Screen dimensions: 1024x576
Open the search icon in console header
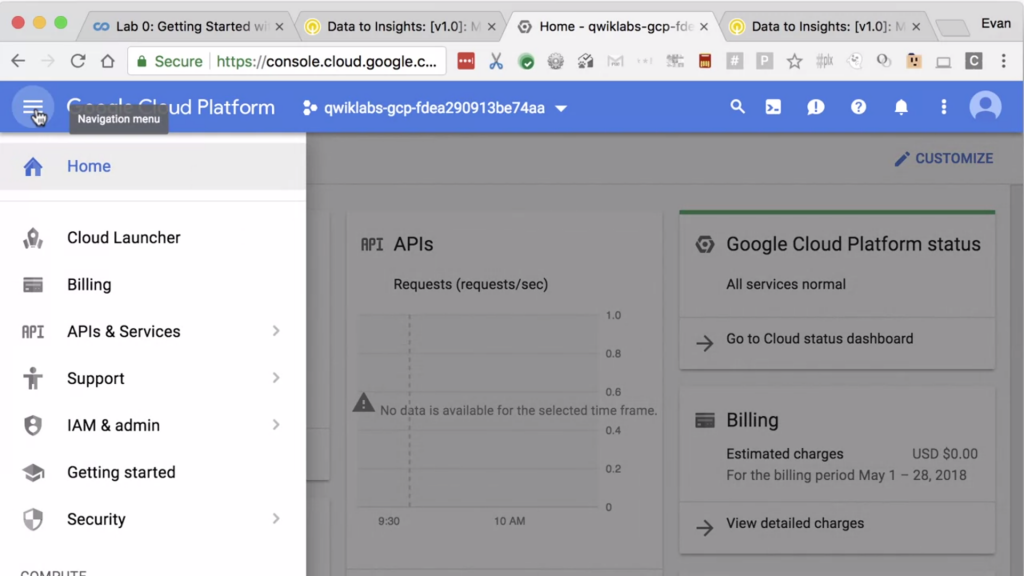[737, 106]
